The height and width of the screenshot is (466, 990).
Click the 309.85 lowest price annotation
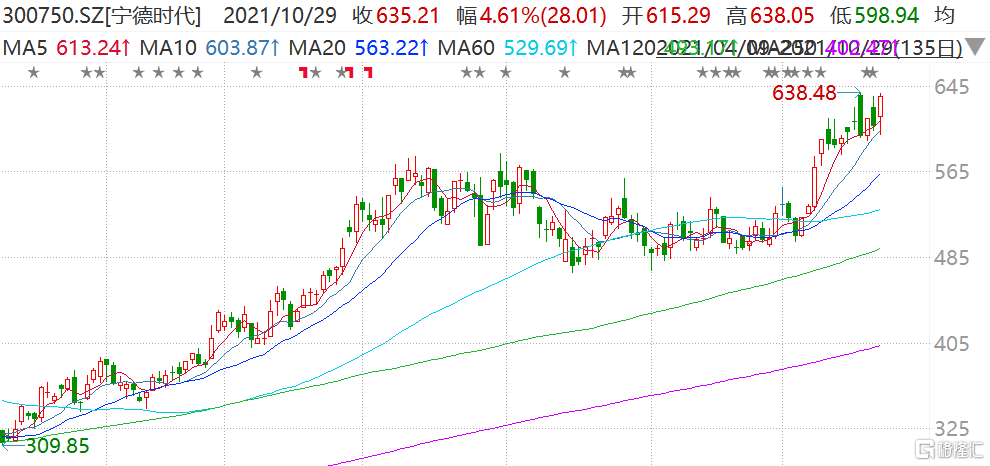pyautogui.click(x=56, y=446)
